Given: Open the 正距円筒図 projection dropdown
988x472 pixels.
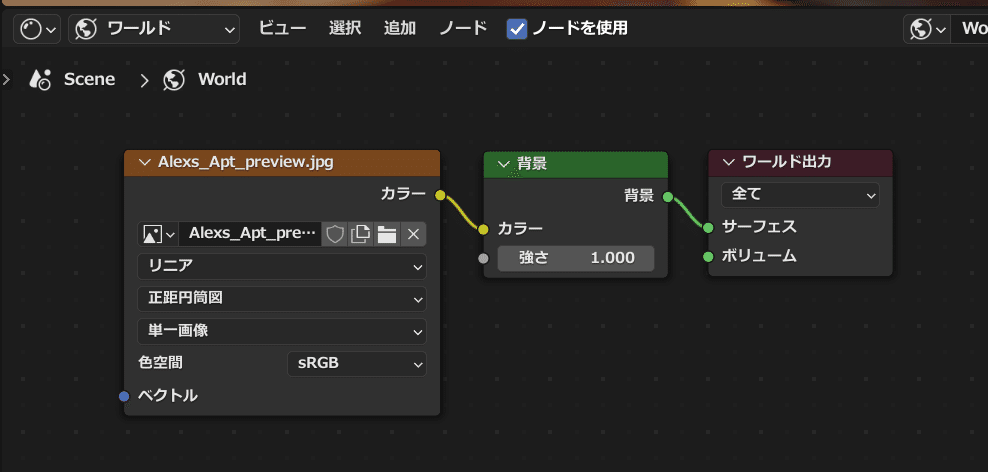Looking at the screenshot, I should (x=282, y=299).
